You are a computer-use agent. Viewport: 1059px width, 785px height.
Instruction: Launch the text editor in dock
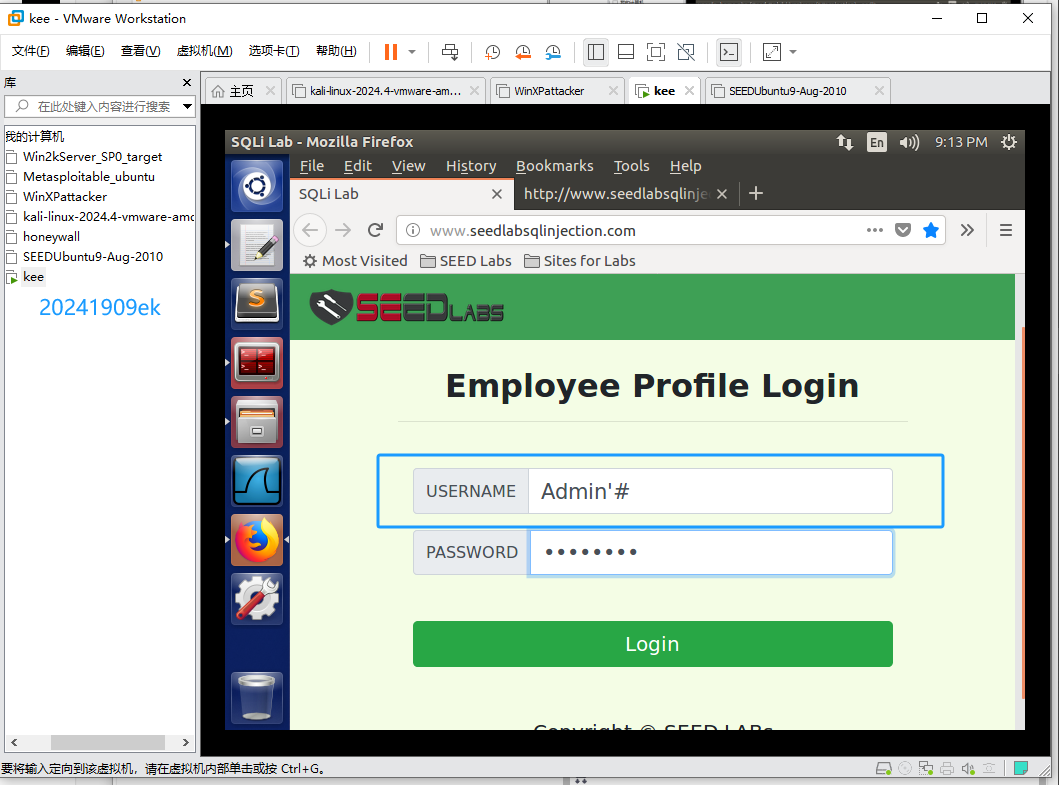[257, 245]
